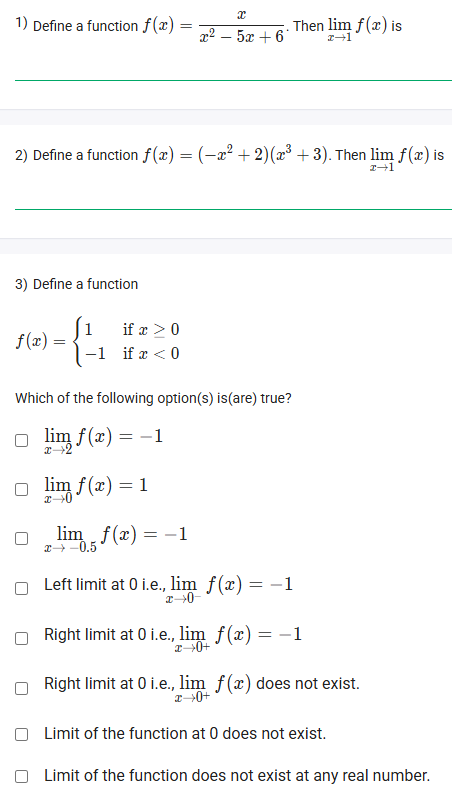452x796 pixels.
Task: Click the 'Left limit at 0 i.e.,' option text
Action: (x=106, y=585)
